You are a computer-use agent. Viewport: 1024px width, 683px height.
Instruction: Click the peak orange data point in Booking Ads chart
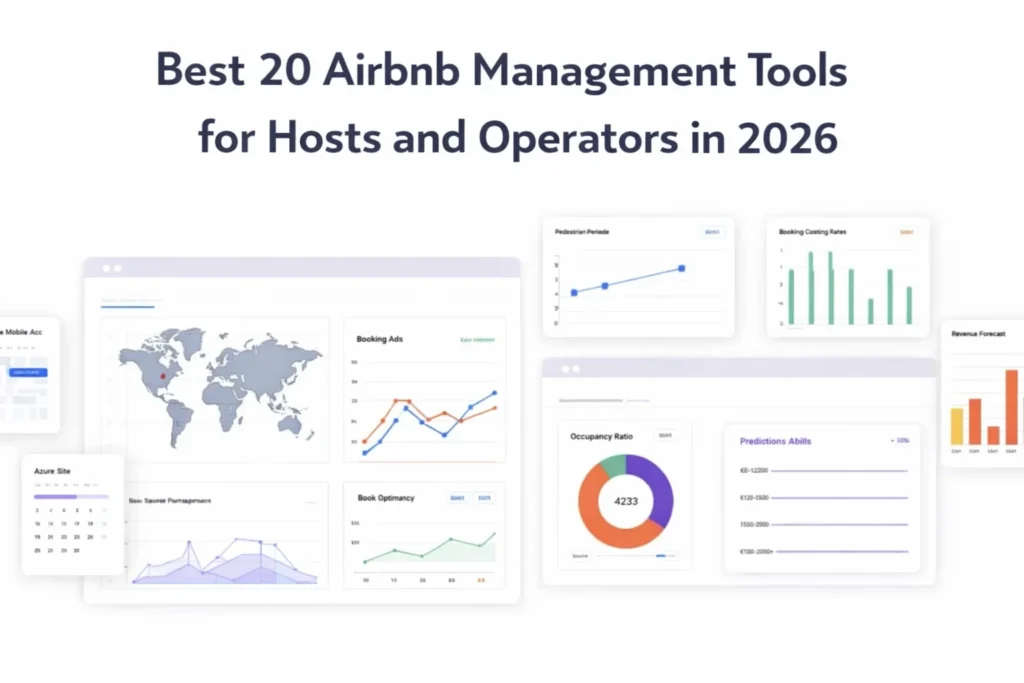tap(396, 401)
